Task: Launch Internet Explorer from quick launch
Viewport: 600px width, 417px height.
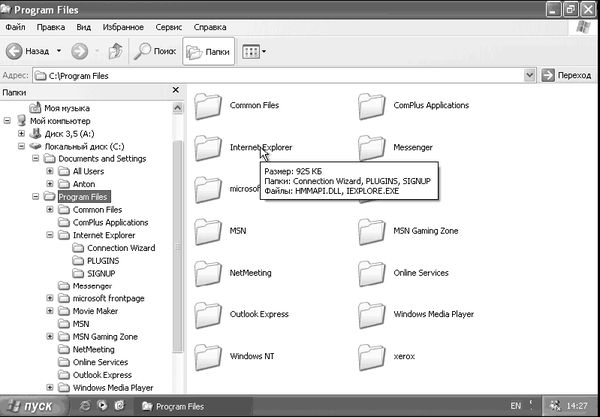Action: (x=85, y=406)
